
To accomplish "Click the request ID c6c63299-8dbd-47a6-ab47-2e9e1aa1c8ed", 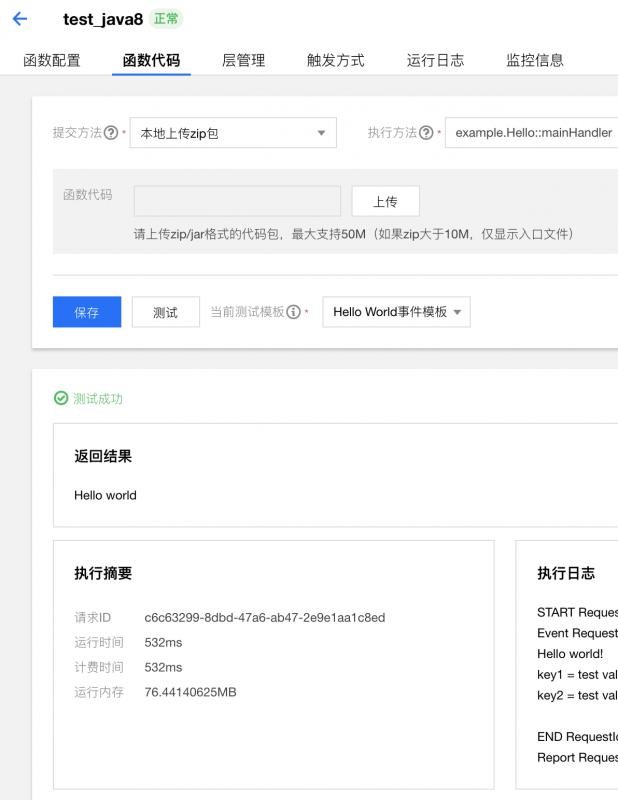I will coord(265,617).
